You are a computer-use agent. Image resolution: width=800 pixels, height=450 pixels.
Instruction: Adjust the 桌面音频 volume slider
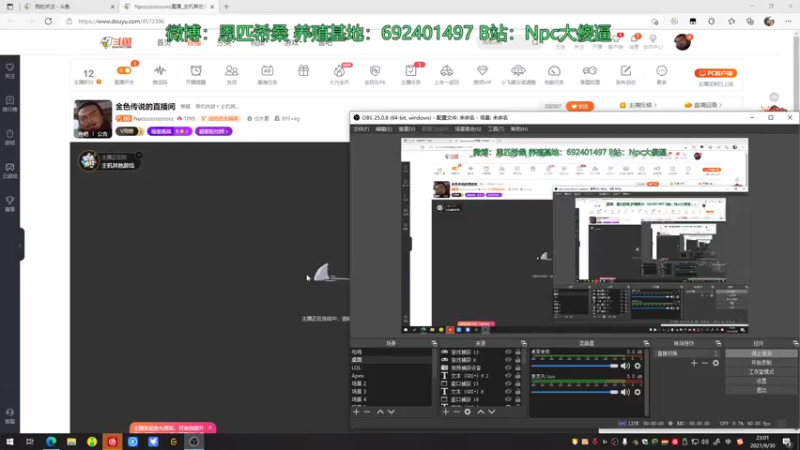(574, 366)
